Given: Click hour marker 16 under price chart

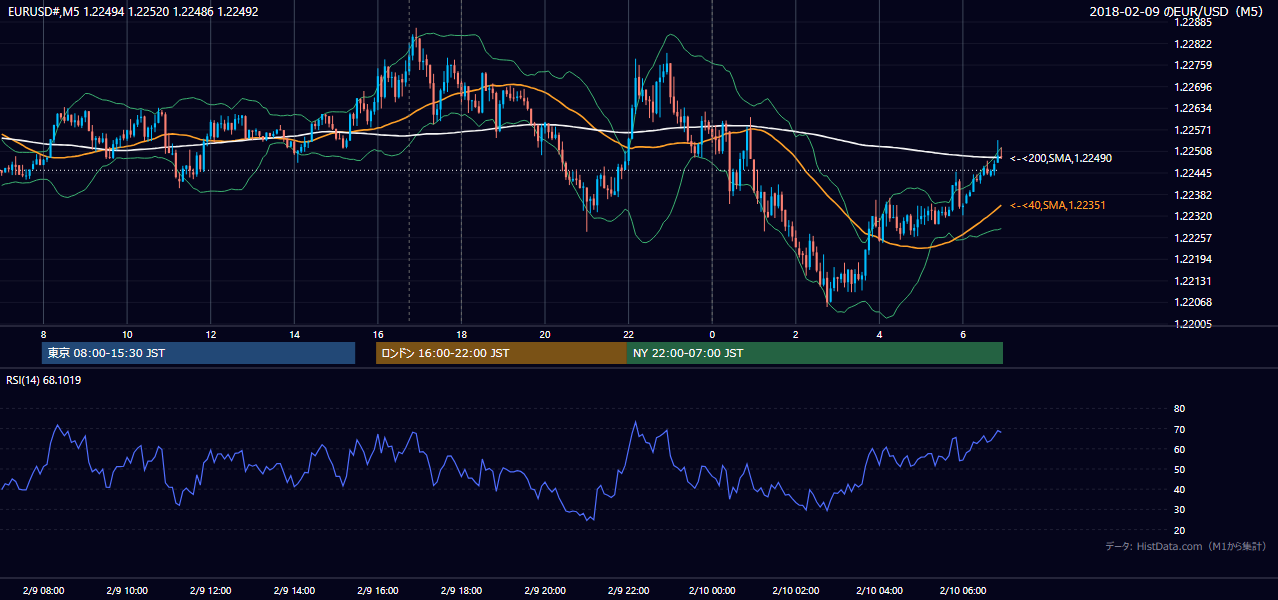Looking at the screenshot, I should coord(378,334).
